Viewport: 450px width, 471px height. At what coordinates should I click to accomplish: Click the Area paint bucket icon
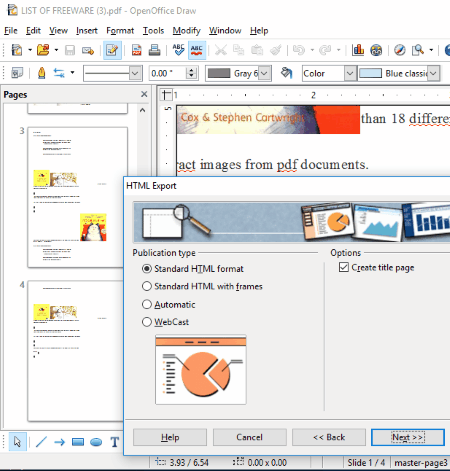pos(286,73)
